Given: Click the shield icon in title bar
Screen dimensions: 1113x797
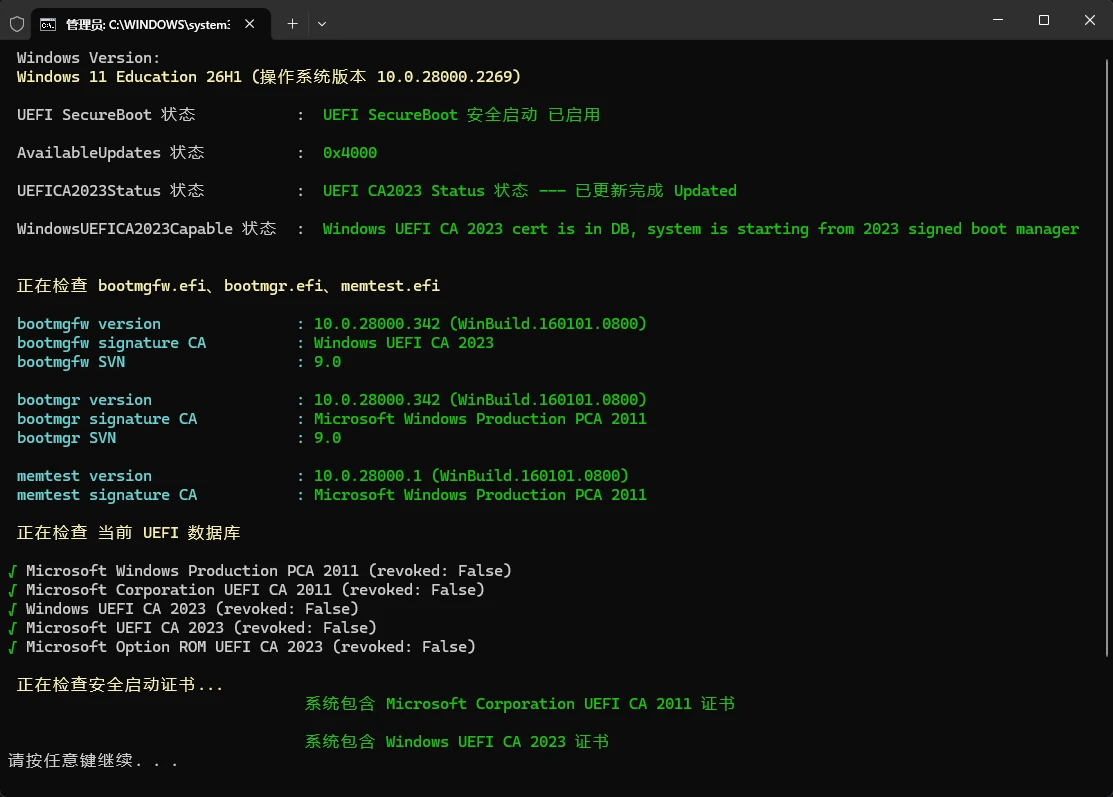Looking at the screenshot, I should click(x=17, y=24).
